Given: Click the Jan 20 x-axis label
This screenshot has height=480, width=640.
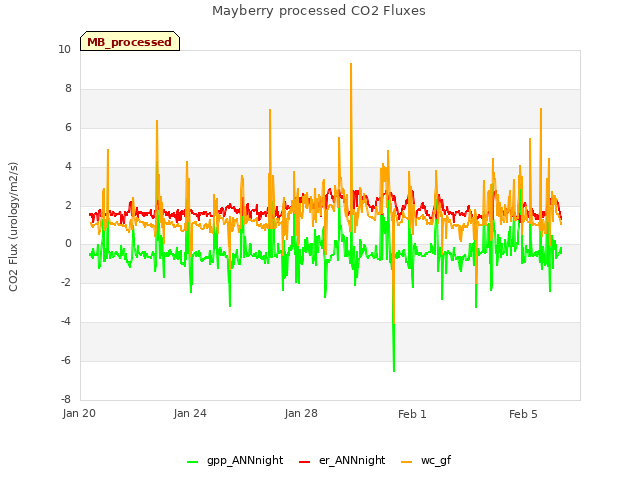Looking at the screenshot, I should (79, 413).
